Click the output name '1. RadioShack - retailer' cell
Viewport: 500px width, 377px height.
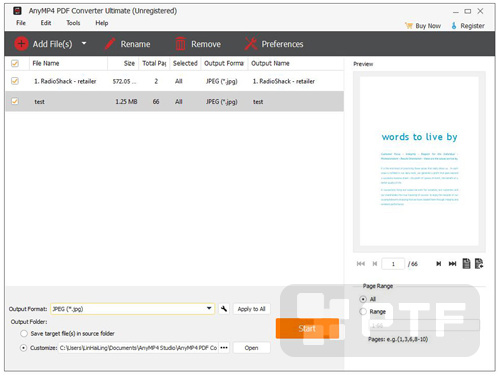[284, 81]
